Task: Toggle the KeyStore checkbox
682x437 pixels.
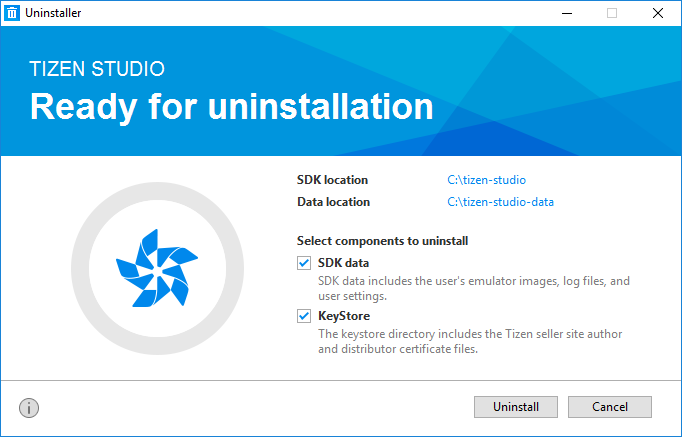Action: [x=304, y=316]
